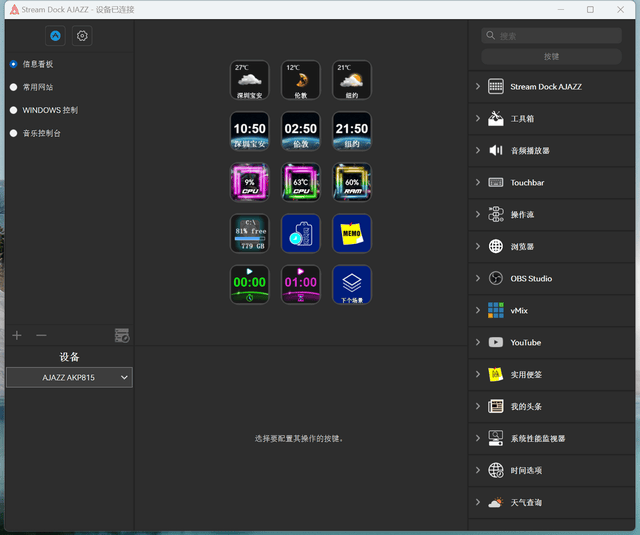The width and height of the screenshot is (640, 535).
Task: Select the 常用网站 profile radio button
Action: (14, 87)
